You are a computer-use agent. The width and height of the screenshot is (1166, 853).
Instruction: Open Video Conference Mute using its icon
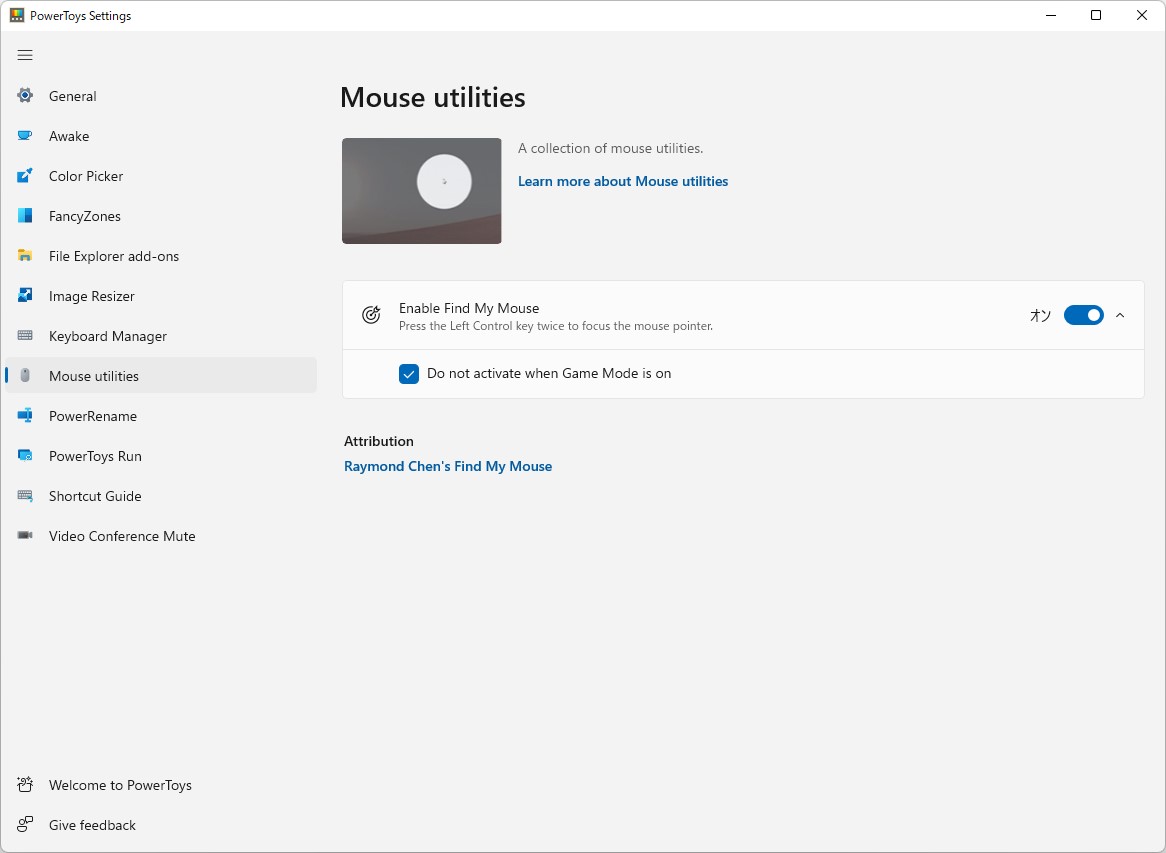[24, 536]
